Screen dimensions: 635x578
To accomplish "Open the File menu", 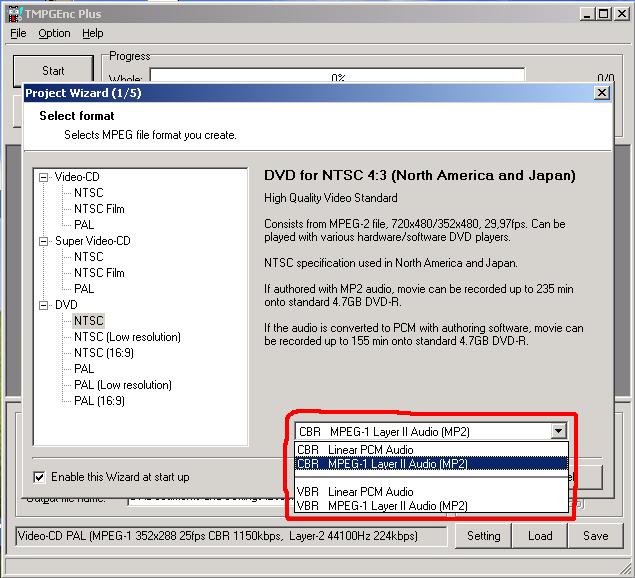I will [x=18, y=33].
